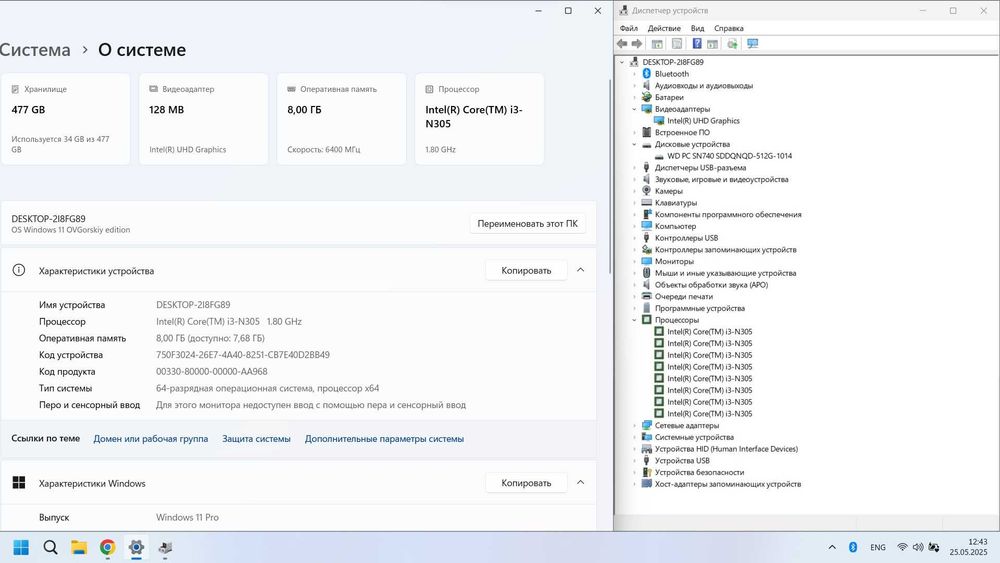Viewport: 1000px width, 563px height.
Task: Open clock showing 12:43 25.05.2025
Action: click(x=968, y=547)
